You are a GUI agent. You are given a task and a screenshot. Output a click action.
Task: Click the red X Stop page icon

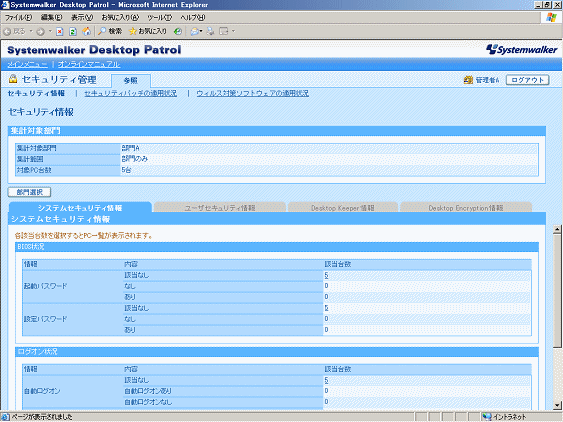[x=60, y=32]
